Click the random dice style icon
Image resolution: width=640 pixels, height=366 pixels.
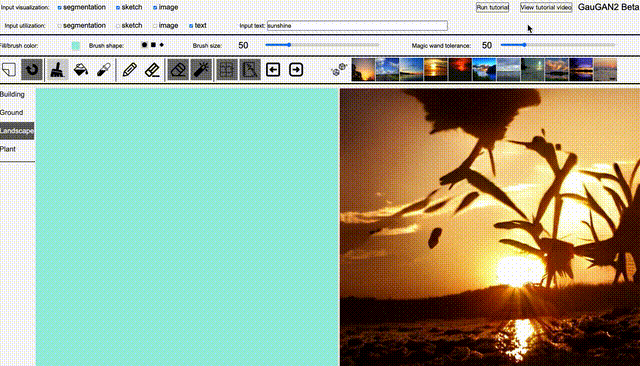(339, 70)
